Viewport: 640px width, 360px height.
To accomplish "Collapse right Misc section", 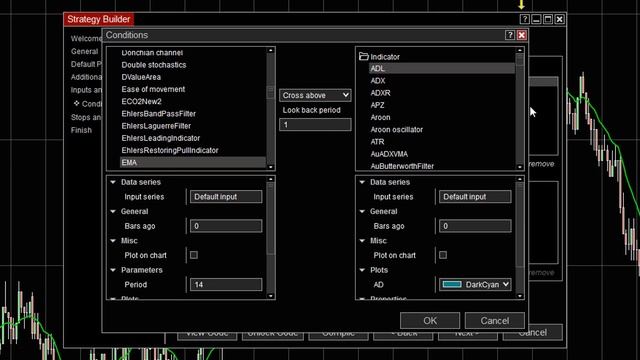I will 362,241.
